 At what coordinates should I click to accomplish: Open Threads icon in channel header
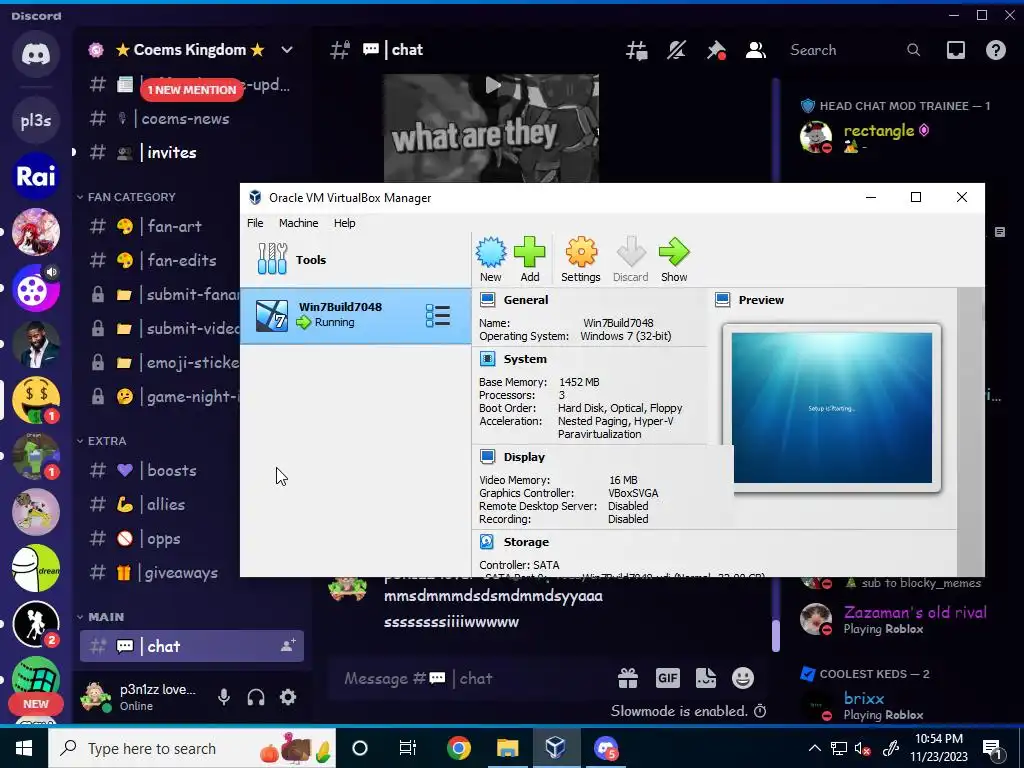tap(637, 50)
